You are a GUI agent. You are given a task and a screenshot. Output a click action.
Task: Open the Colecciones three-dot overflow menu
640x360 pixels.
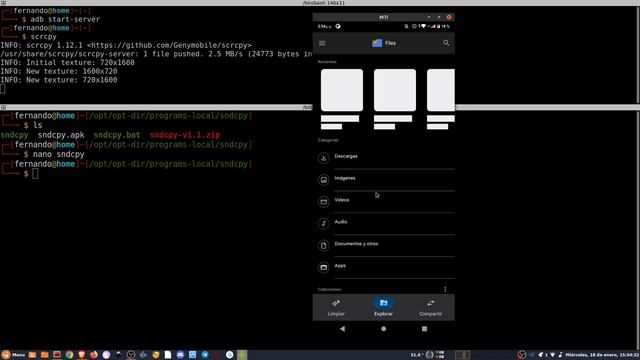[445, 289]
